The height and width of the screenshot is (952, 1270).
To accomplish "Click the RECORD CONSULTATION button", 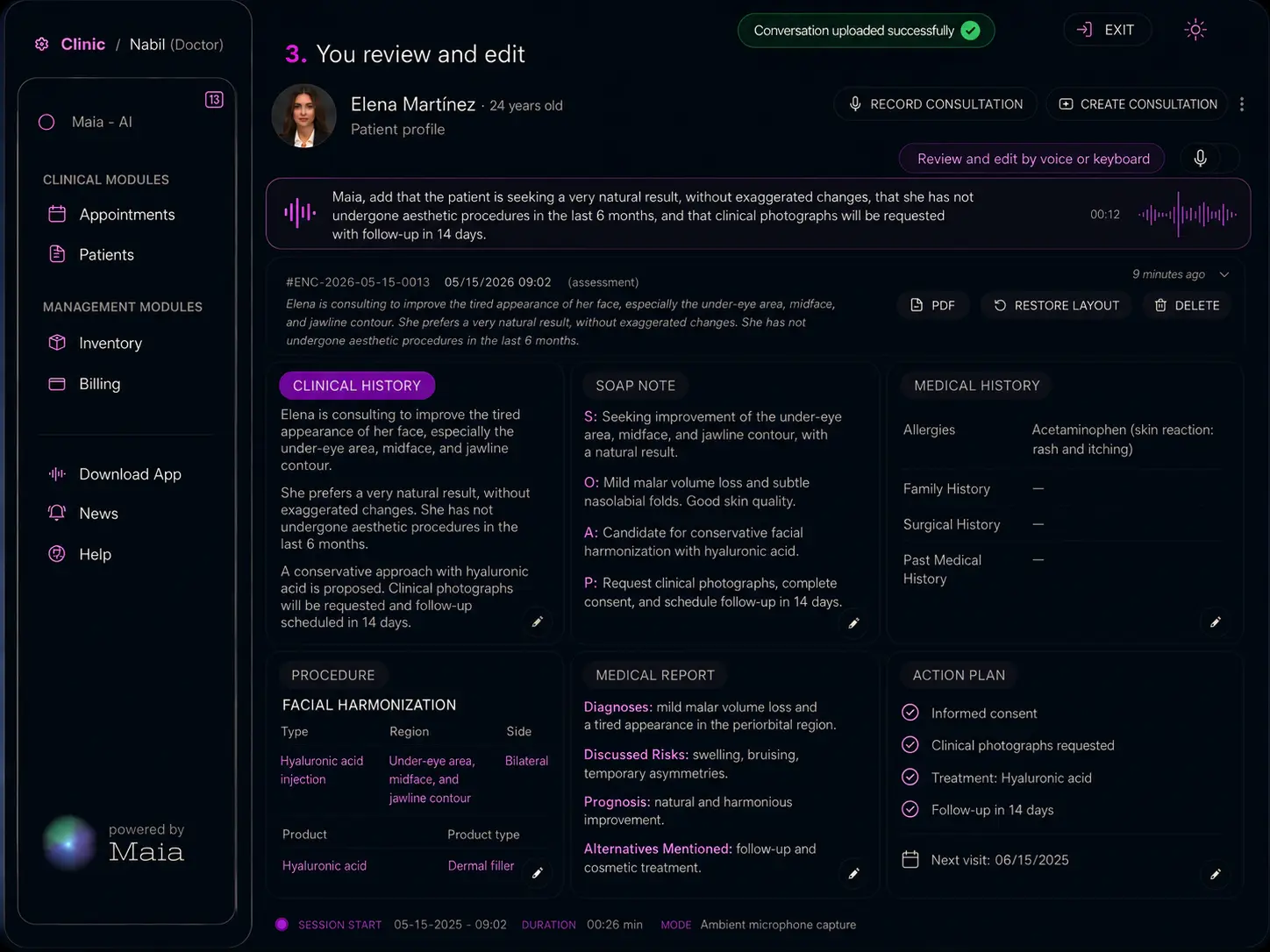I will pos(935,104).
